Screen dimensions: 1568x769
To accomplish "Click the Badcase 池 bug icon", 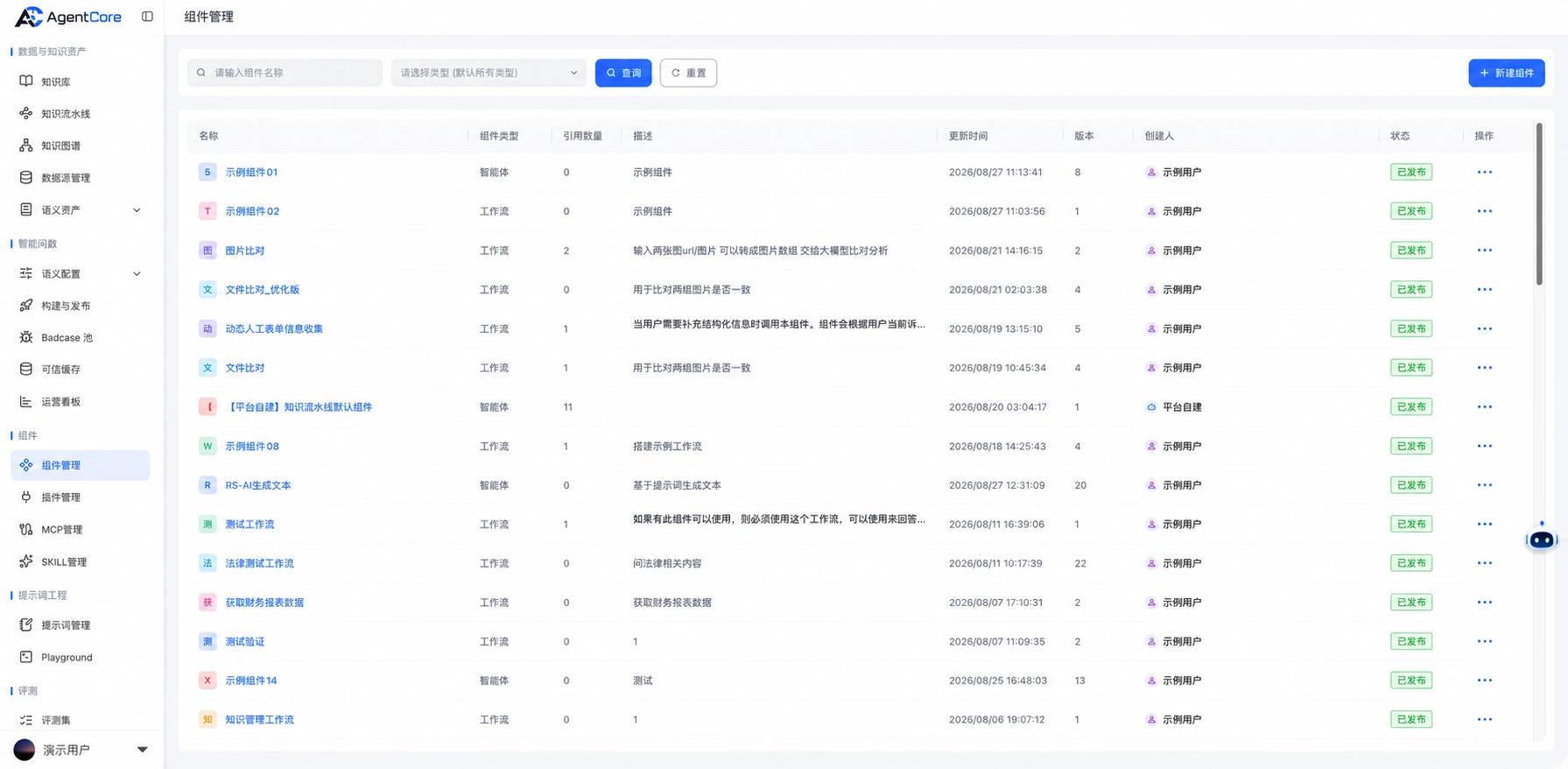I will point(26,337).
